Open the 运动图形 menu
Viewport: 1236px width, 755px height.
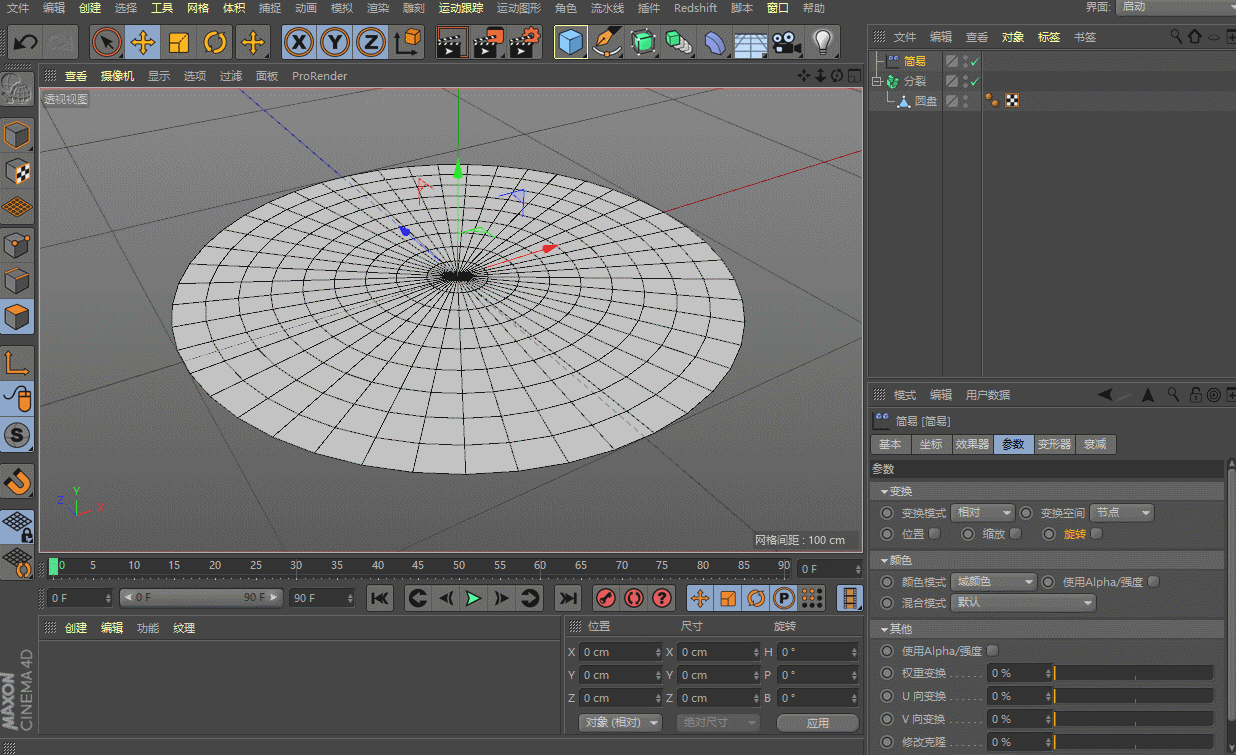tap(518, 8)
